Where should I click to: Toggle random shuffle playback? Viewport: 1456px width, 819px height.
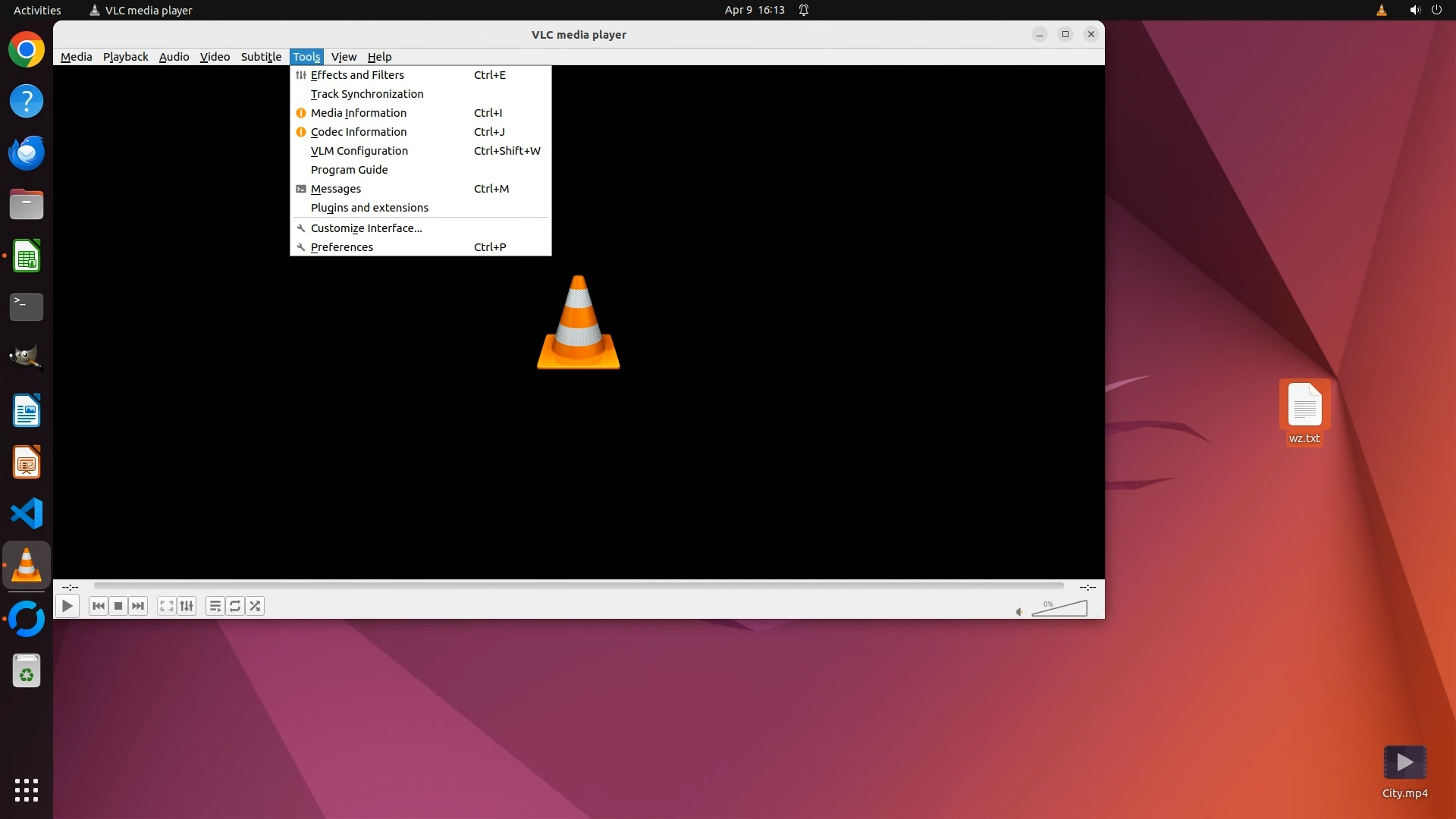(256, 606)
